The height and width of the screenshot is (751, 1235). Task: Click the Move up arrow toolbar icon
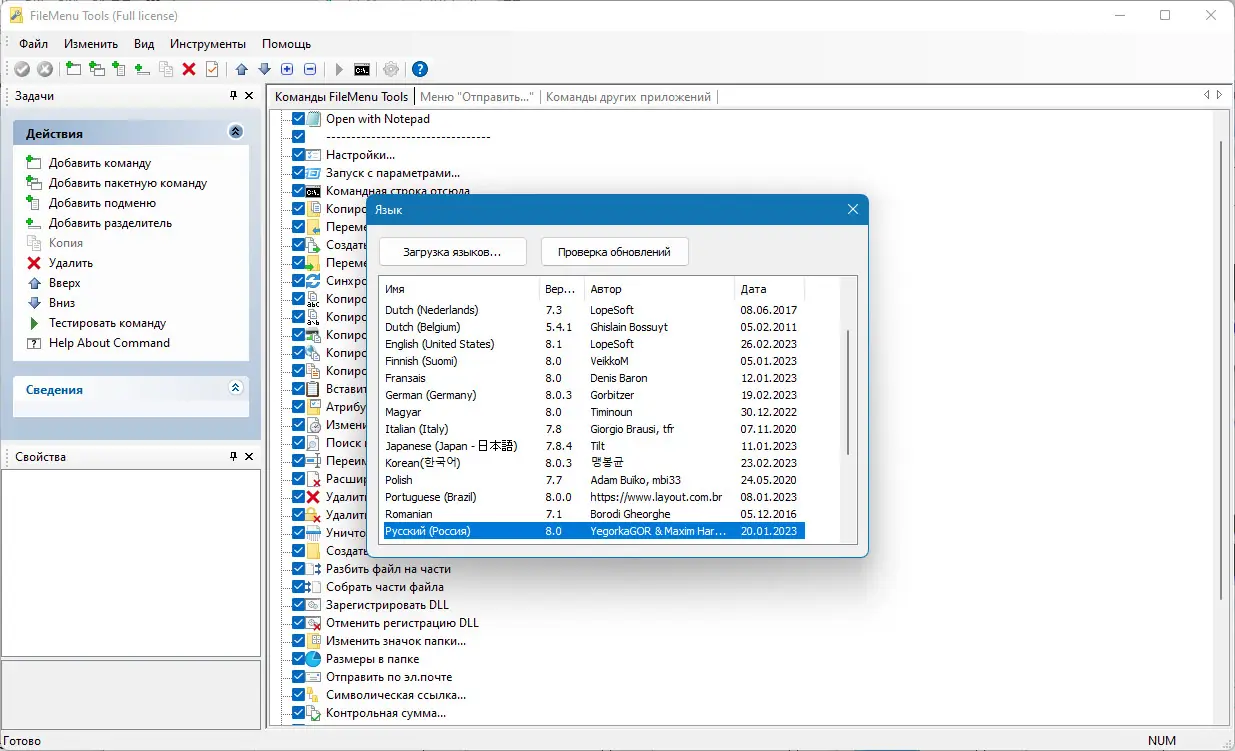tap(241, 69)
